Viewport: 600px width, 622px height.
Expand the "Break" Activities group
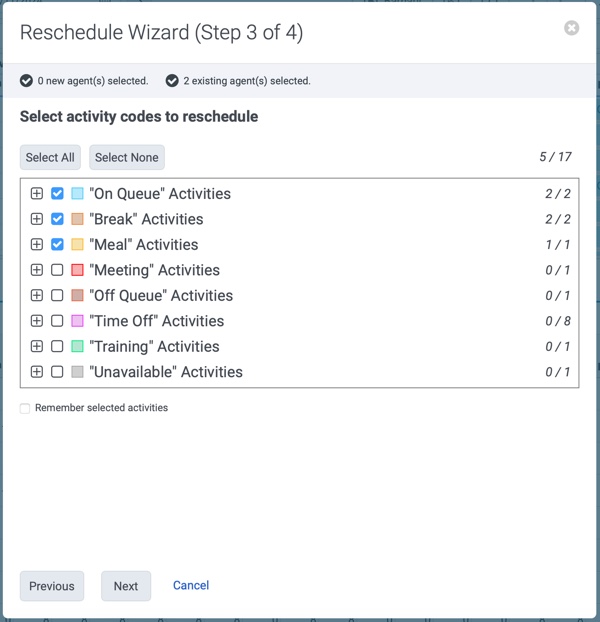37,219
